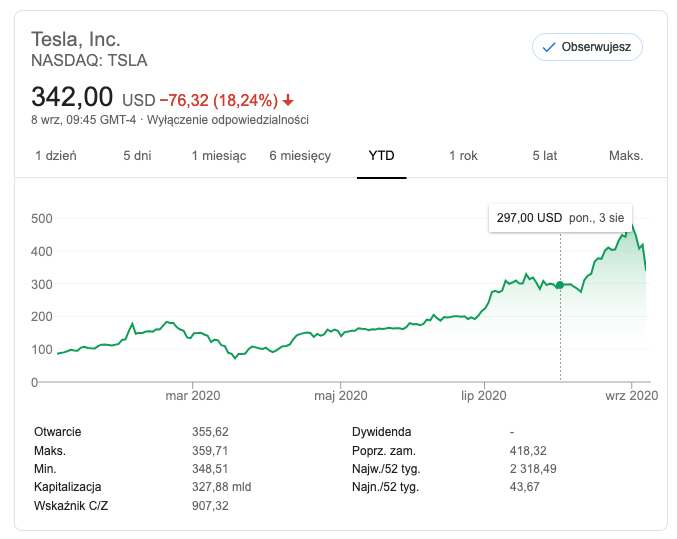The width and height of the screenshot is (677, 539).
Task: Open the YTD chart tab
Action: [381, 155]
